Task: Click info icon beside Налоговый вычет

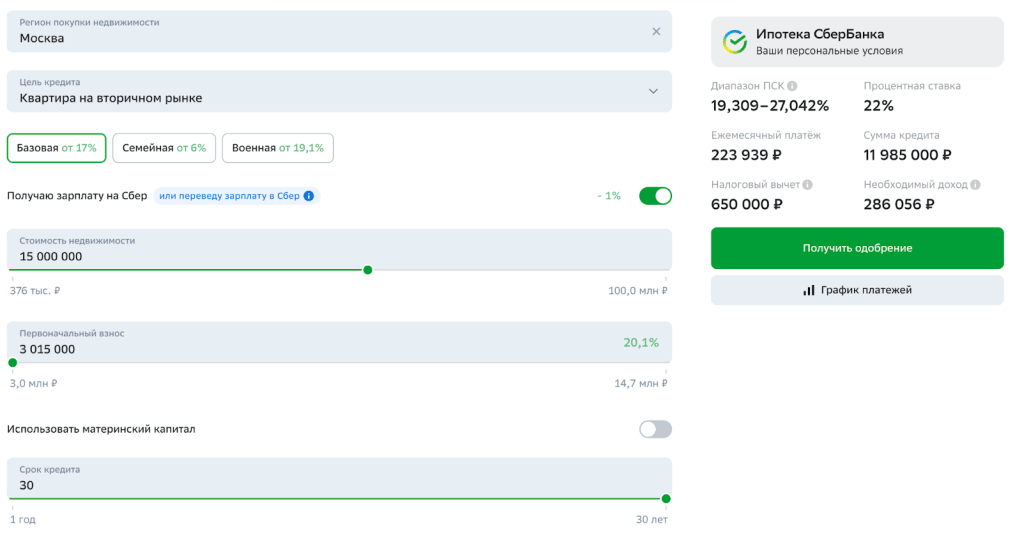Action: point(807,185)
